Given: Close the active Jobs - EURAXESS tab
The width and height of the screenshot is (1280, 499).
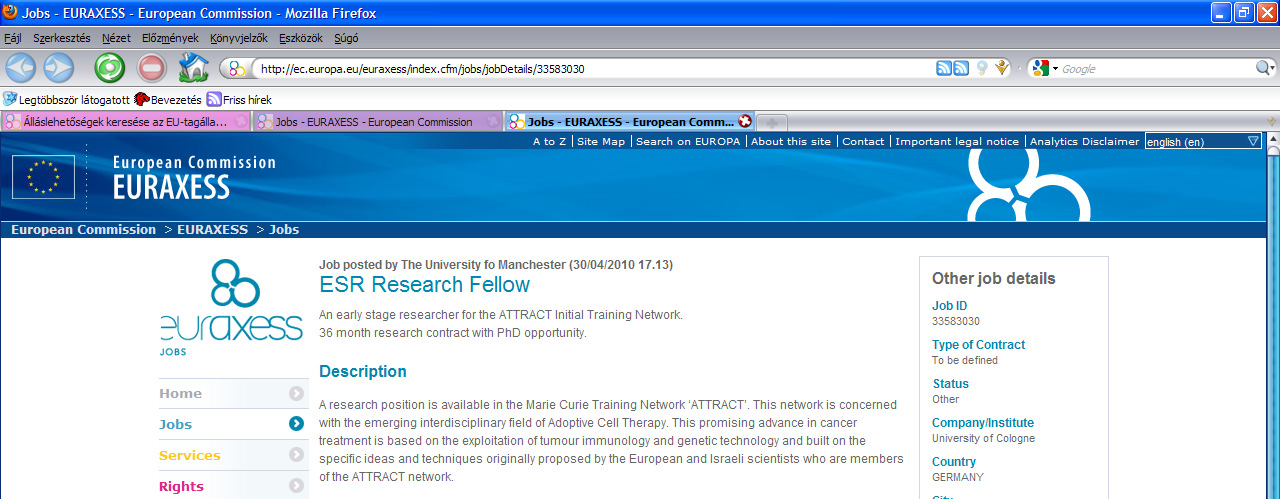Looking at the screenshot, I should click(x=744, y=122).
